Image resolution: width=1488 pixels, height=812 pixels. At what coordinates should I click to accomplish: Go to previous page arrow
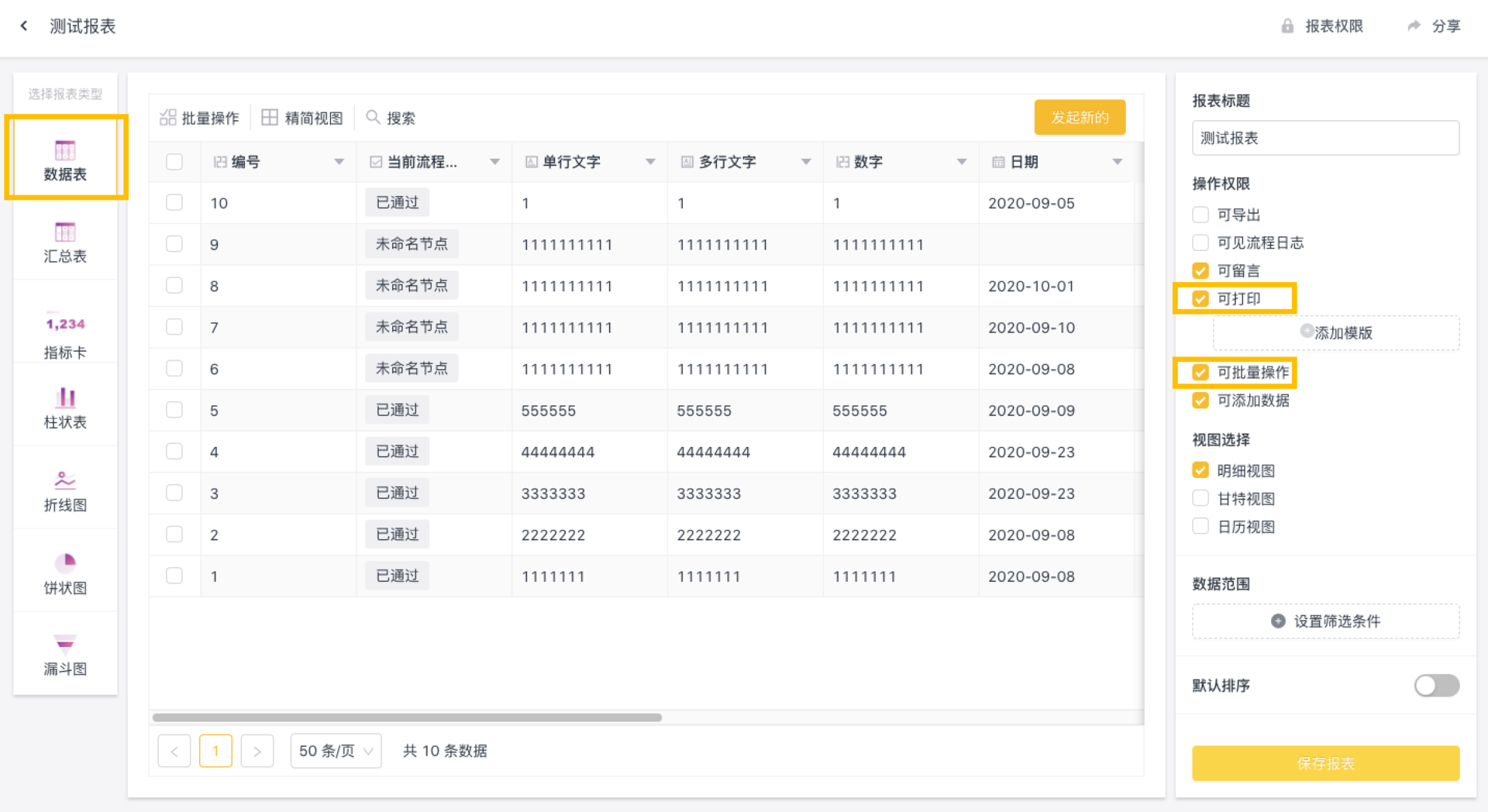pyautogui.click(x=174, y=751)
